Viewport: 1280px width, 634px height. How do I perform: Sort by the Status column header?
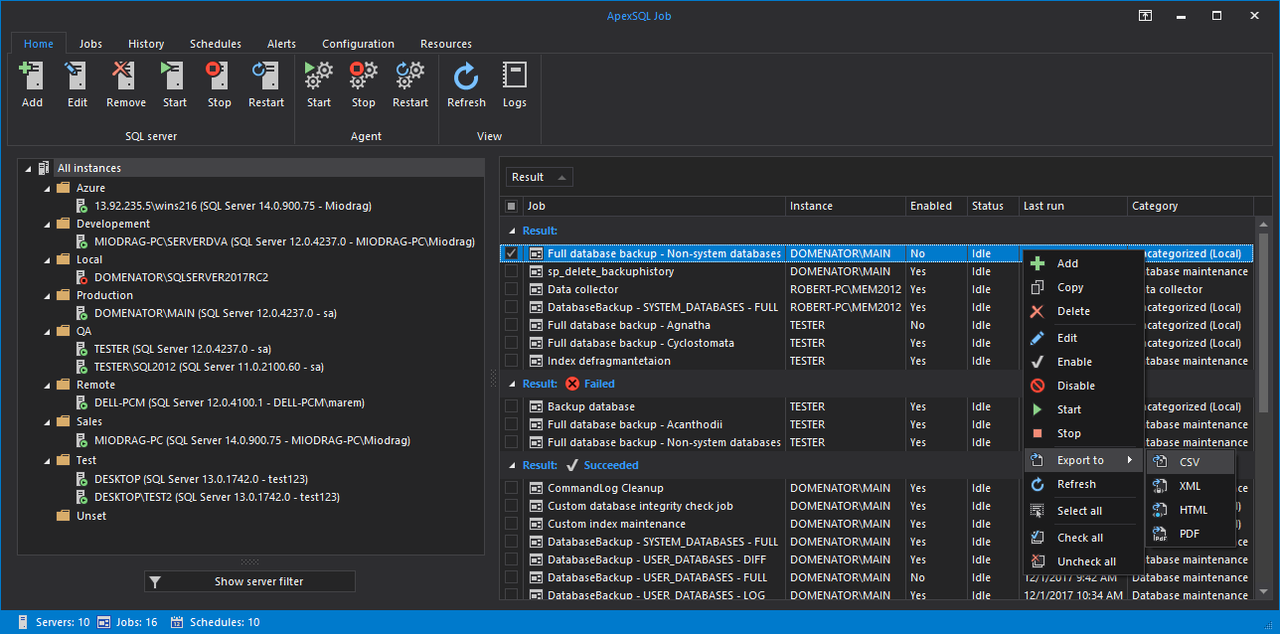pos(992,206)
